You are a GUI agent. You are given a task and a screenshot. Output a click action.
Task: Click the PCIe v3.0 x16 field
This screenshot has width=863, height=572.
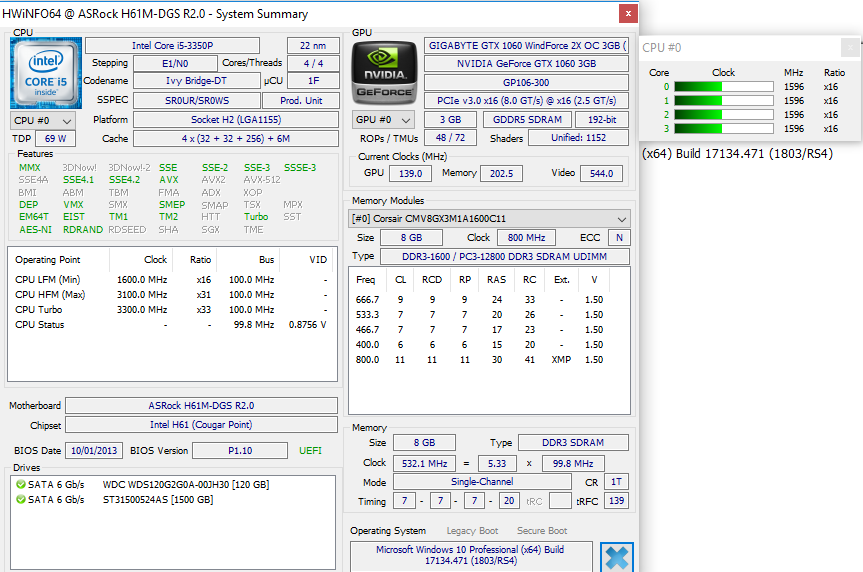[527, 101]
